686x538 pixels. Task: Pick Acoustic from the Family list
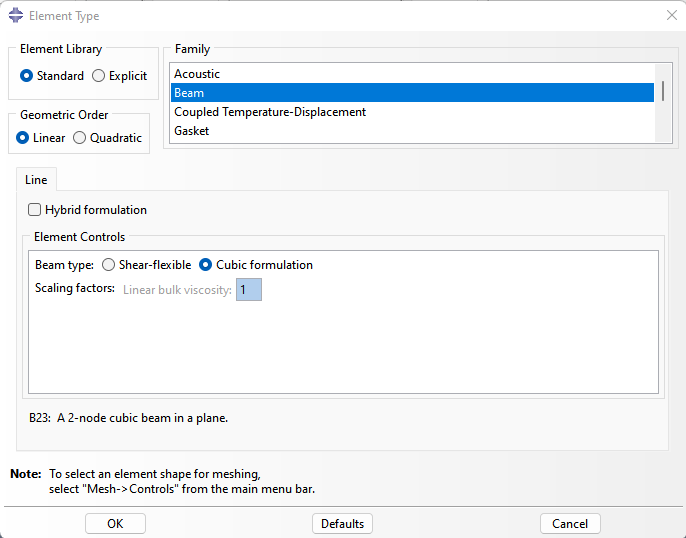[x=412, y=74]
